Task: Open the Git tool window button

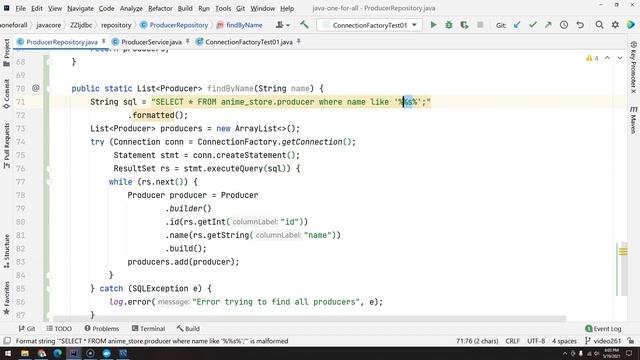Action: tap(27, 328)
